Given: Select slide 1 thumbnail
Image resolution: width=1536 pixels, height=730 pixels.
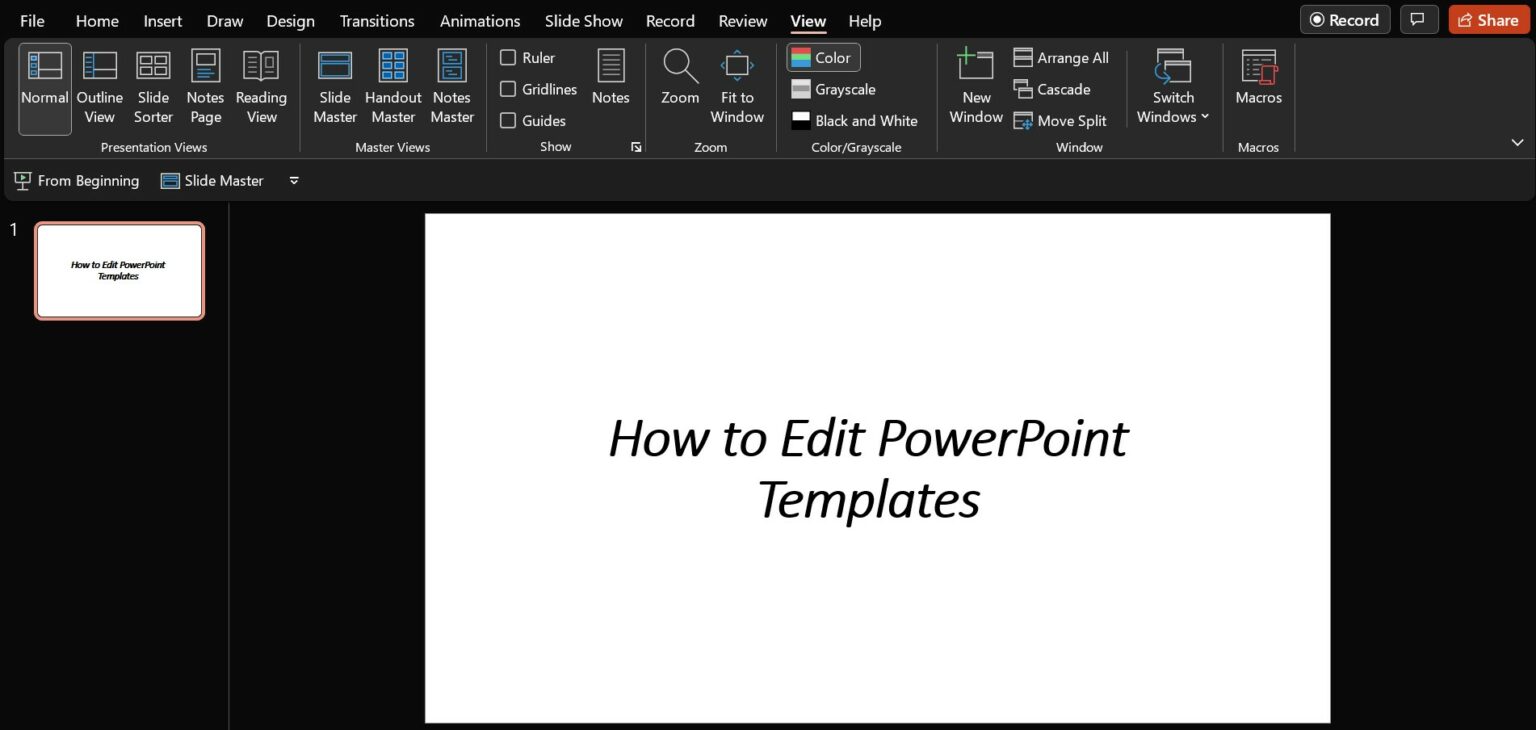Looking at the screenshot, I should pos(119,270).
